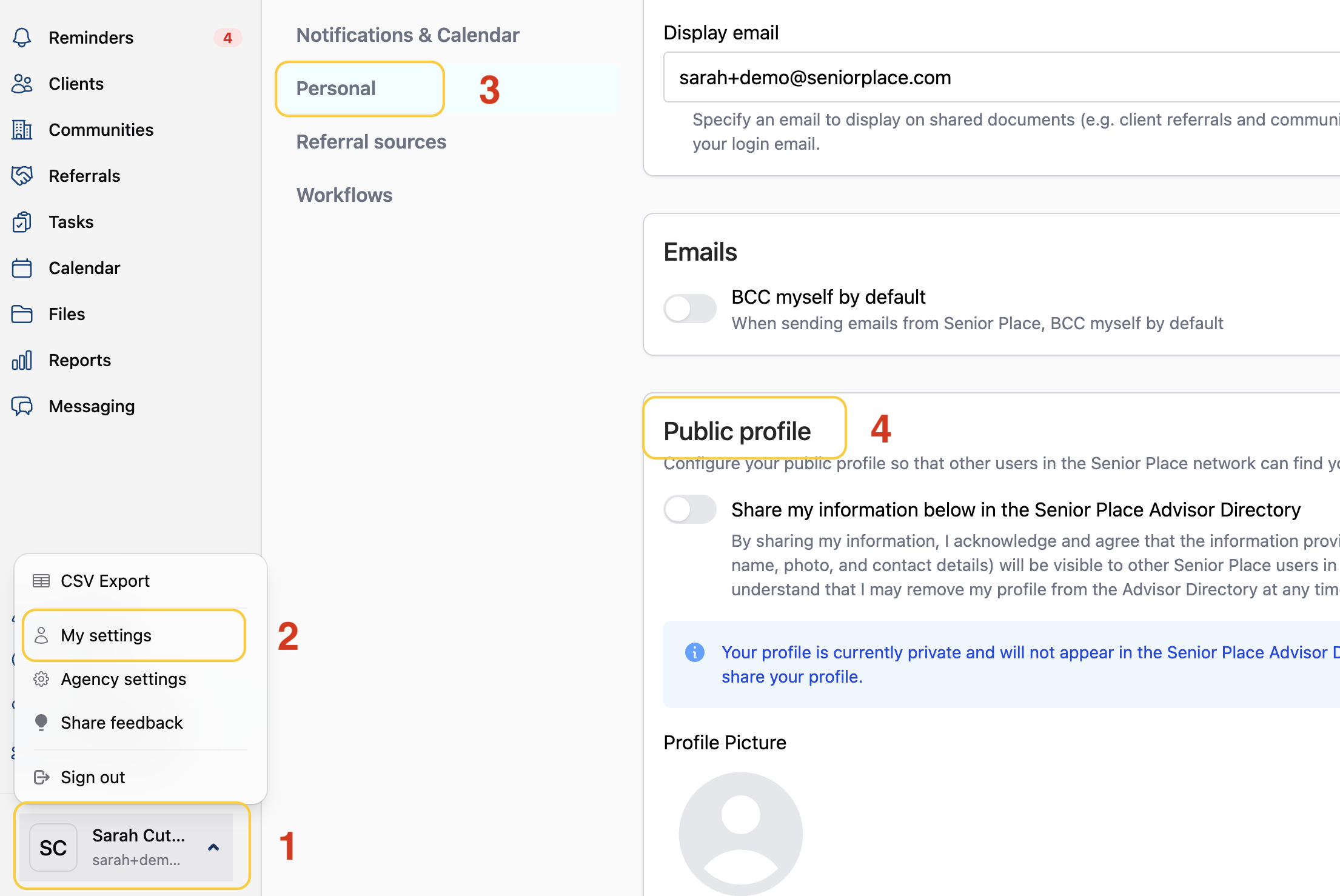The image size is (1340, 896).
Task: Open Tasks clipboard icon
Action: coord(22,222)
